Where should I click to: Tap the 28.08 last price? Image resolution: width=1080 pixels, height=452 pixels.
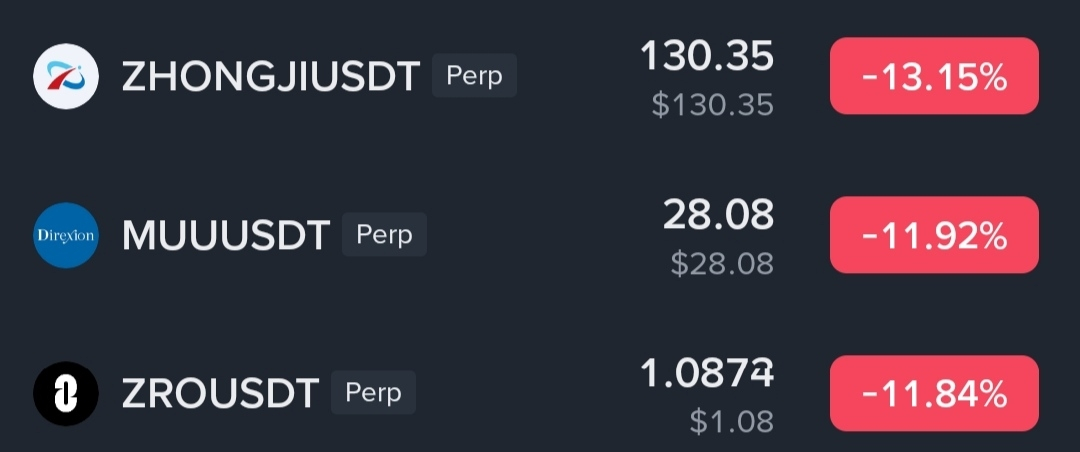[x=718, y=215]
